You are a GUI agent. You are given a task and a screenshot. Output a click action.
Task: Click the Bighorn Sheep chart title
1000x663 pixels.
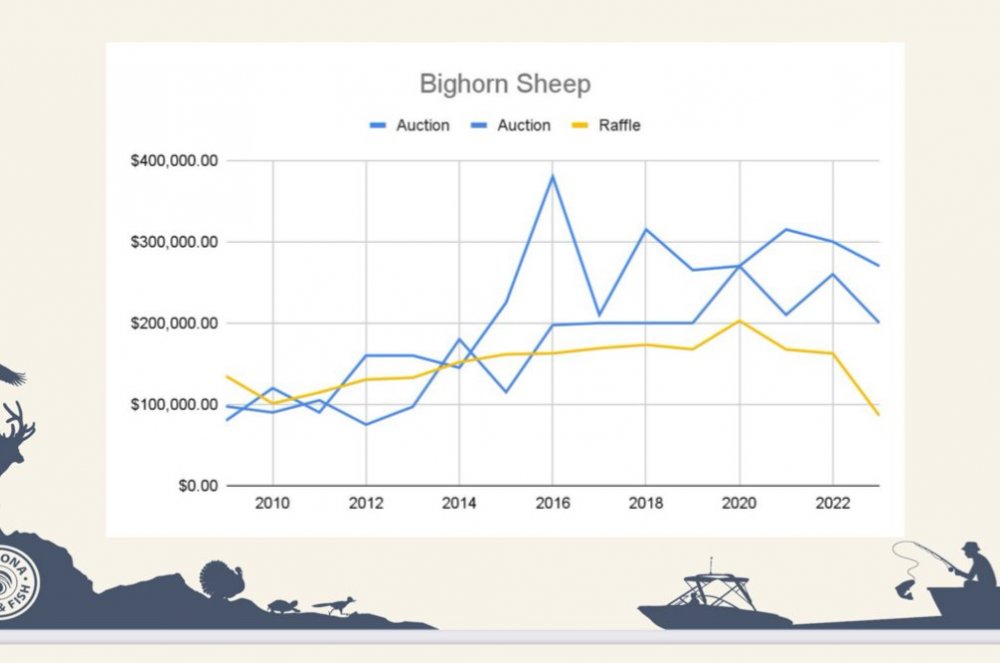[505, 84]
